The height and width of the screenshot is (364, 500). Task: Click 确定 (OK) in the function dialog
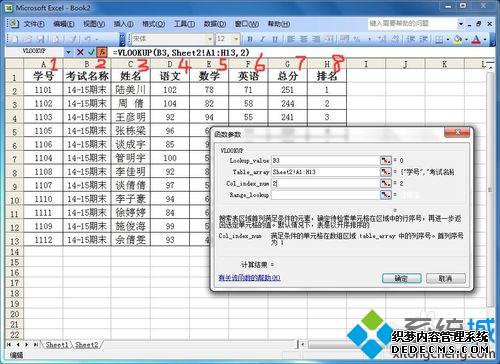click(401, 278)
